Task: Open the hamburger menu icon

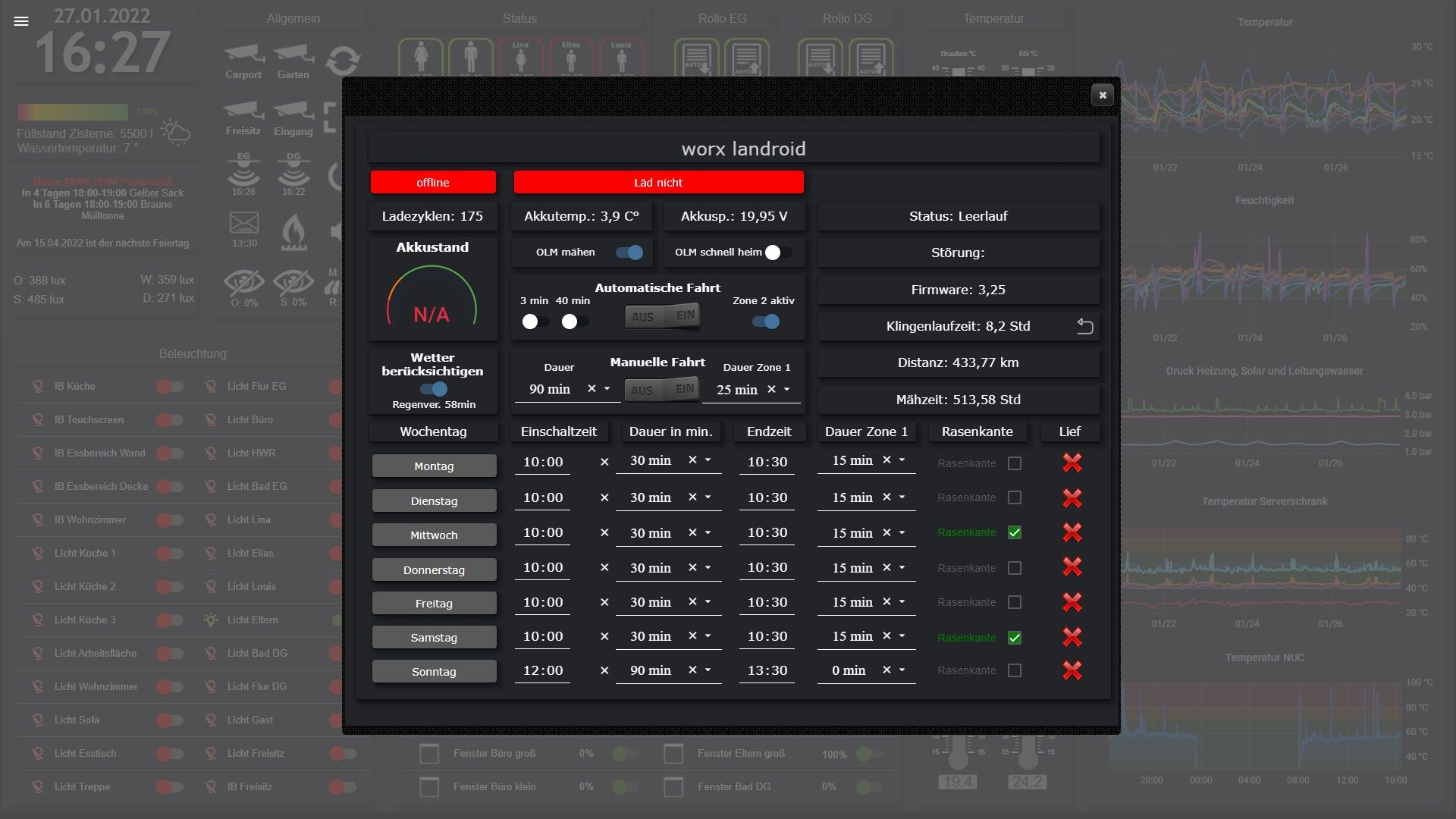Action: [x=21, y=21]
